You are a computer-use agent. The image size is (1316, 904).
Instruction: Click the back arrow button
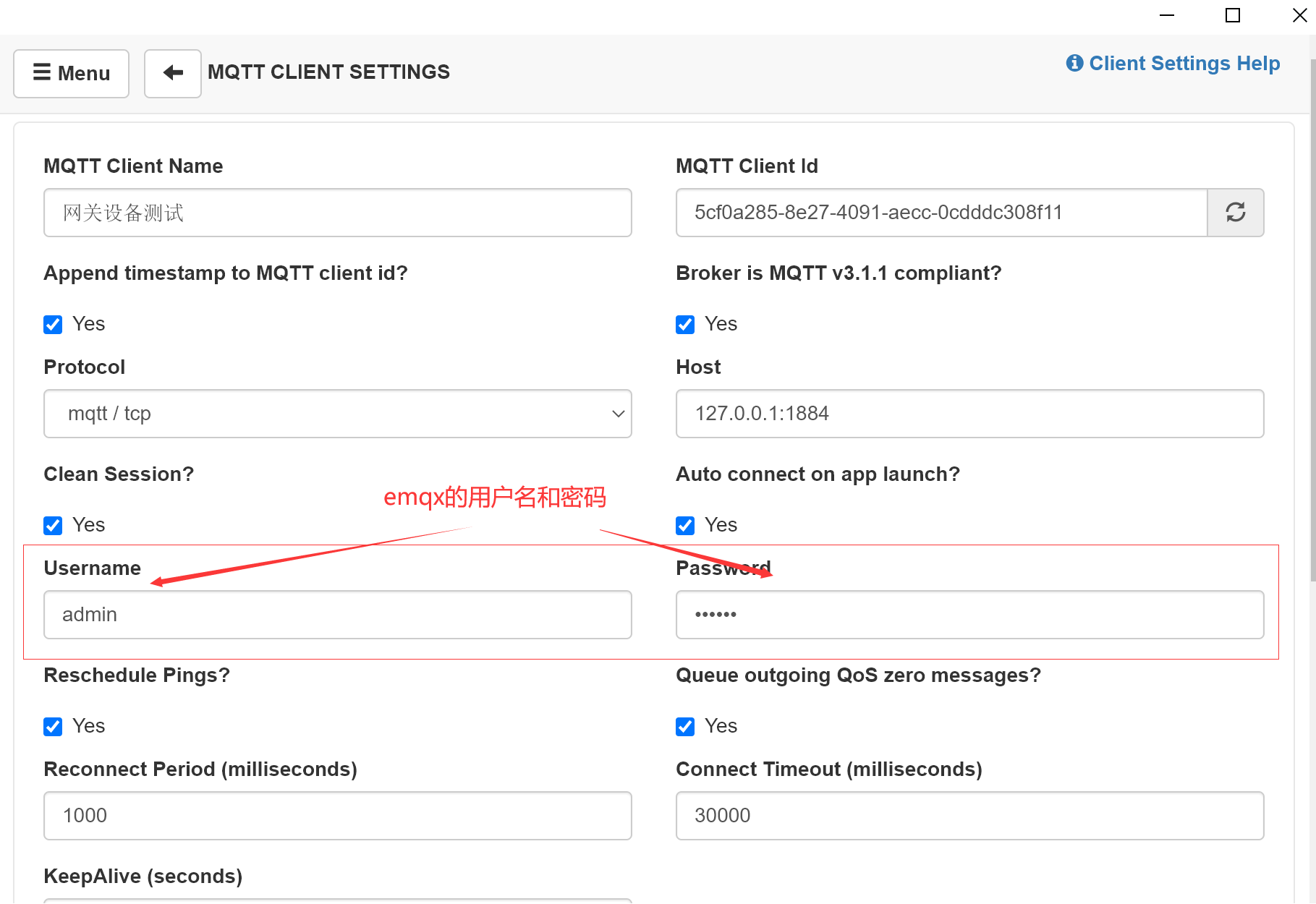point(172,73)
